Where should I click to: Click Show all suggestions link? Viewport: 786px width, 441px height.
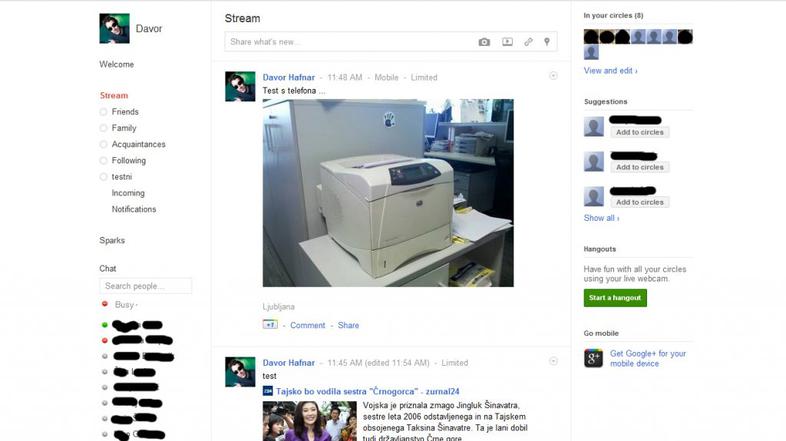click(x=602, y=218)
